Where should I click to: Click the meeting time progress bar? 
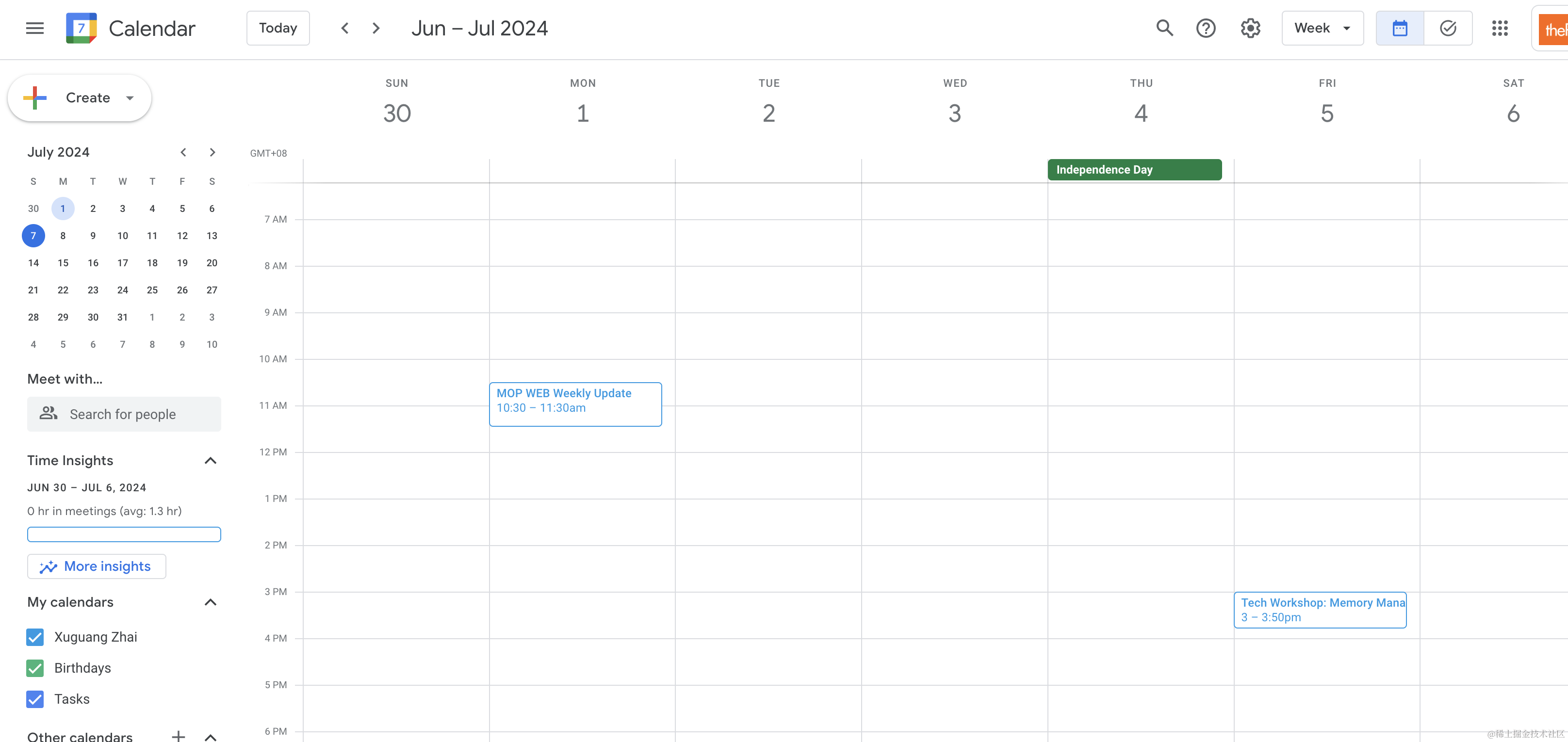coord(124,534)
